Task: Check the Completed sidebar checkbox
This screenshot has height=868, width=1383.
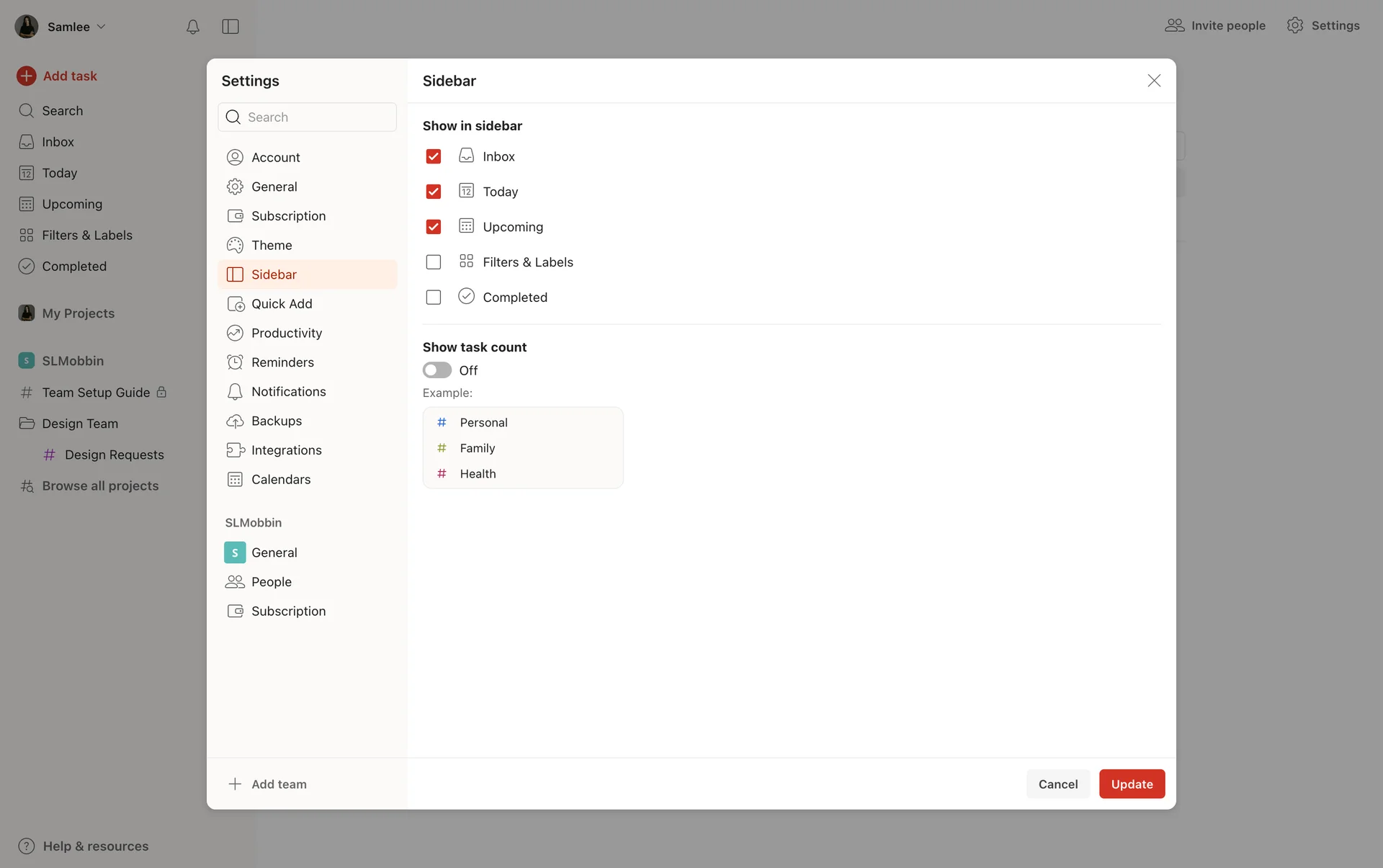Action: click(x=434, y=297)
